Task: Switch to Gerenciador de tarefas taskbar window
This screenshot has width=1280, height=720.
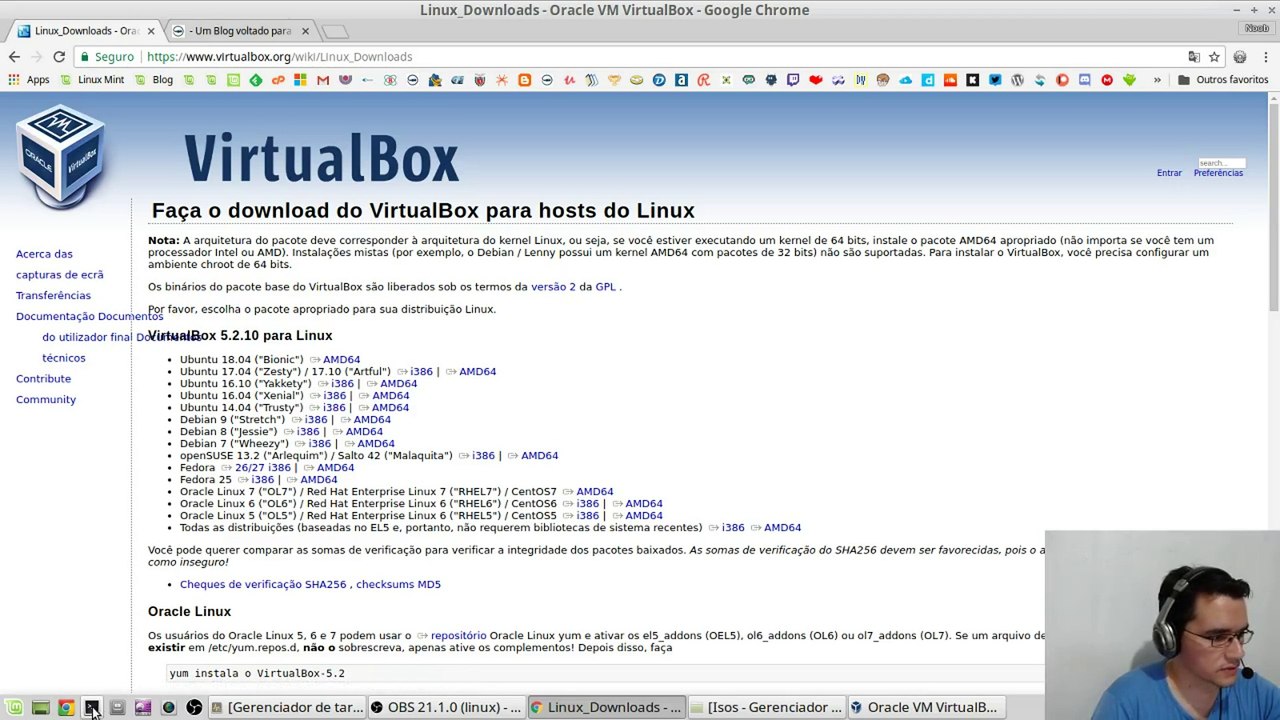Action: click(x=287, y=708)
